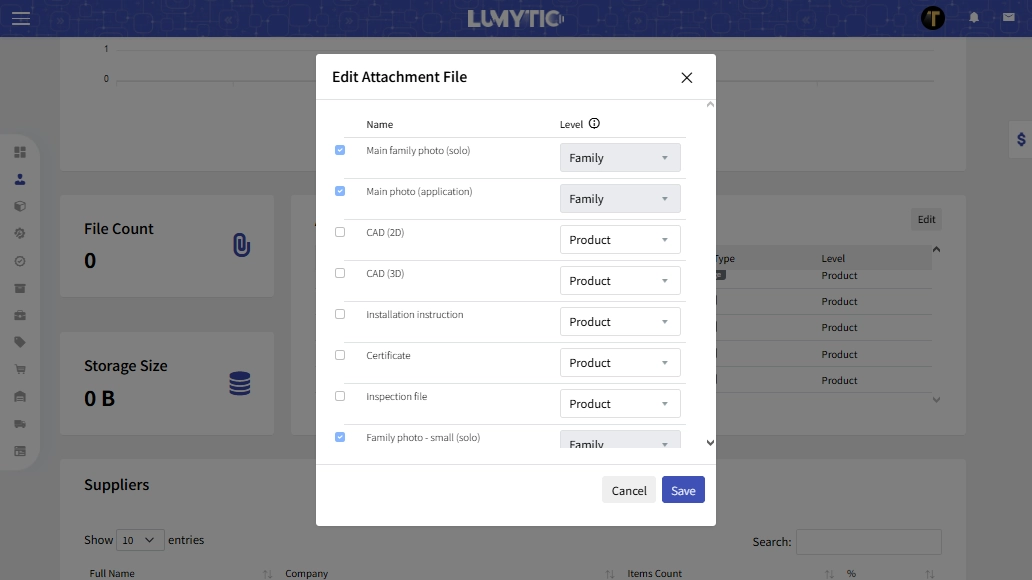Open the dashboard grid icon in sidebar
Screen dimensions: 1032x580
tap(20, 153)
